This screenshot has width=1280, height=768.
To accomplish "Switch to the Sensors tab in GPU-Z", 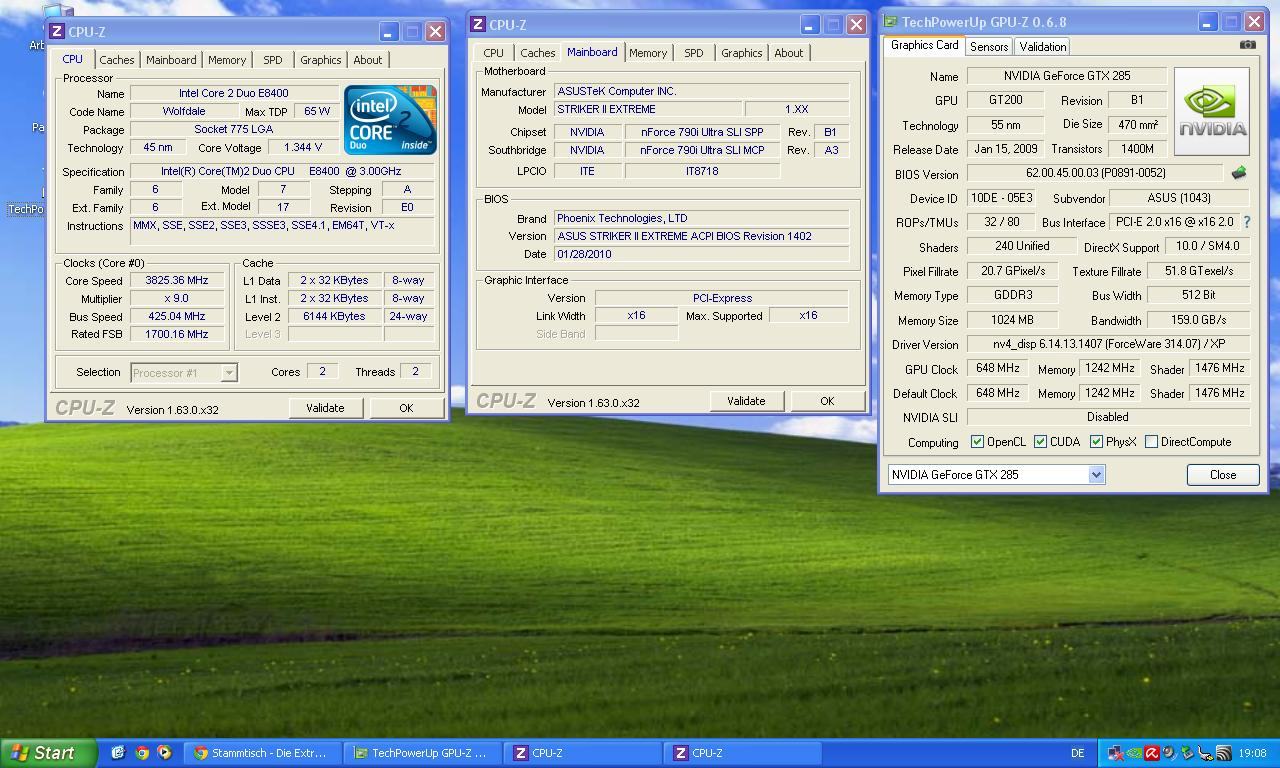I will (x=988, y=47).
